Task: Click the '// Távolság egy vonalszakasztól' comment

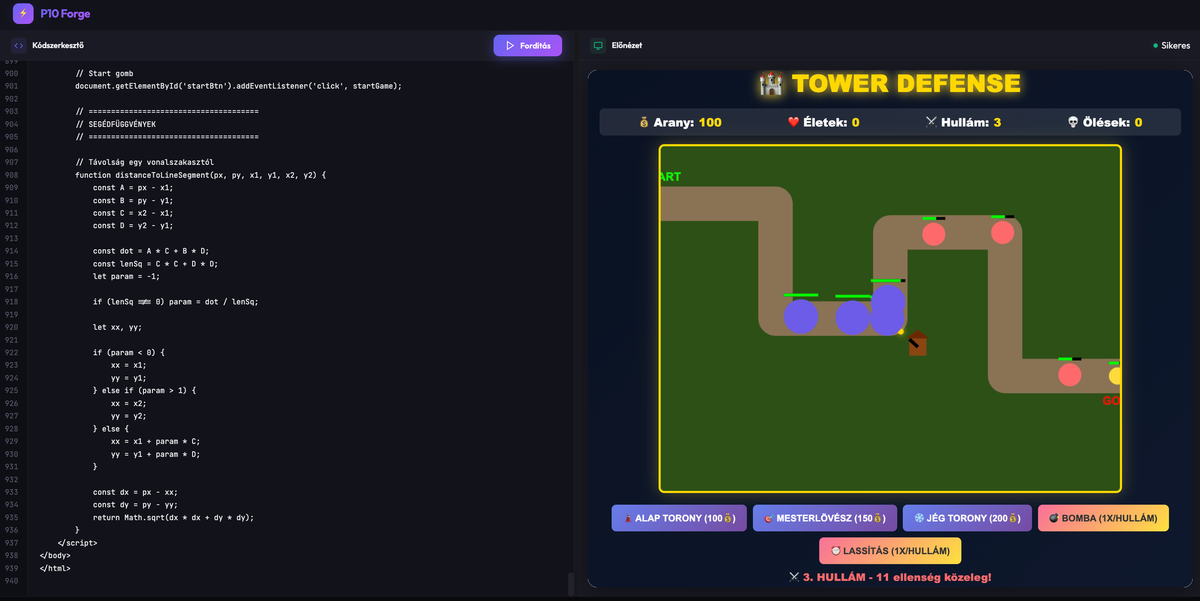Action: [144, 162]
